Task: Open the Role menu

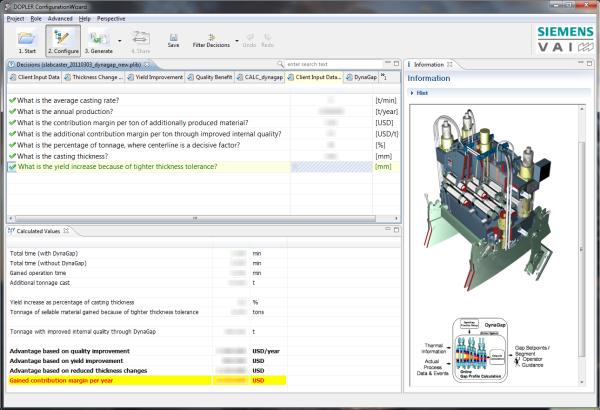Action: point(36,19)
